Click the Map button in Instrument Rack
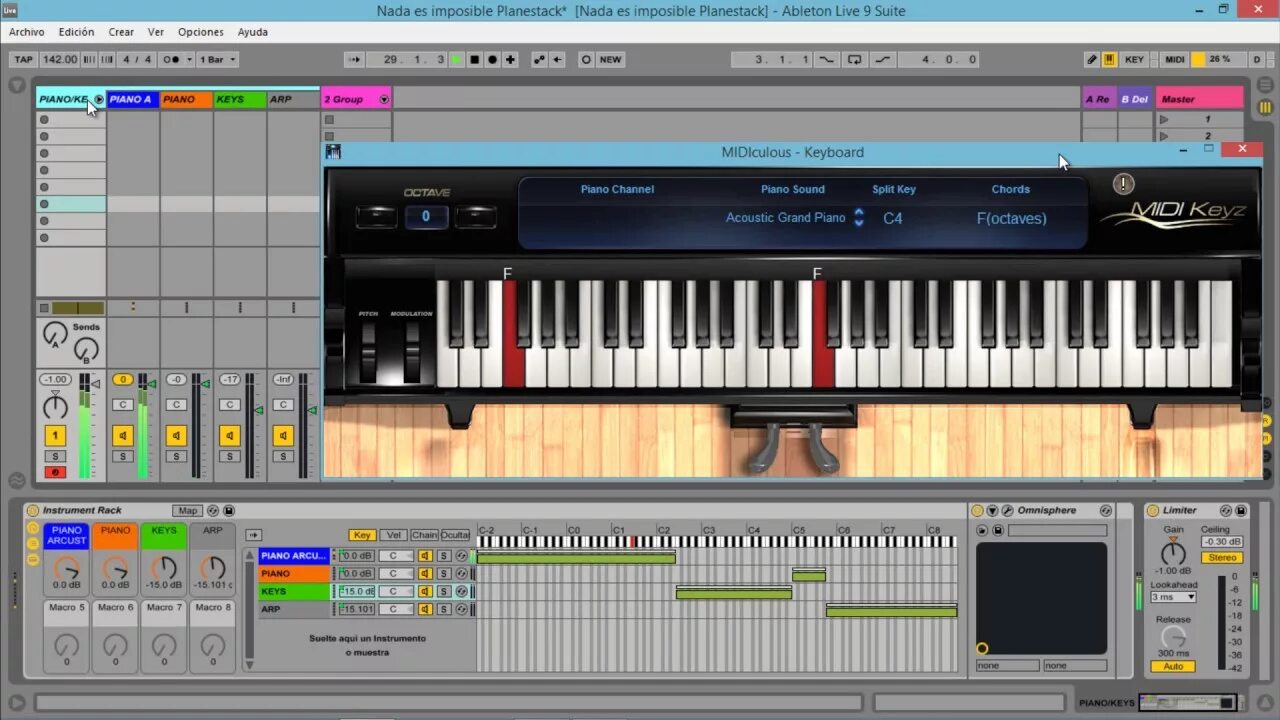Screen dimensions: 1280x720 click(x=187, y=510)
